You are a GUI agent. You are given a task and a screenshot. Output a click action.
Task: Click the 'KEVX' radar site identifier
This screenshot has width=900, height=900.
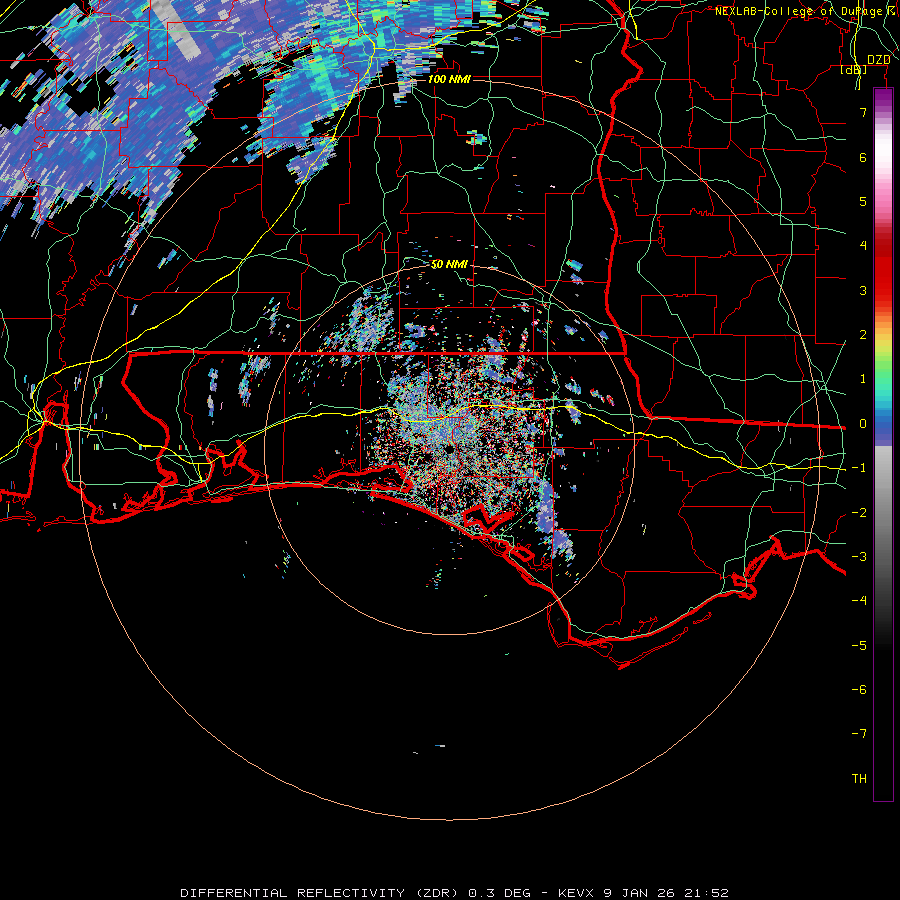[577, 893]
